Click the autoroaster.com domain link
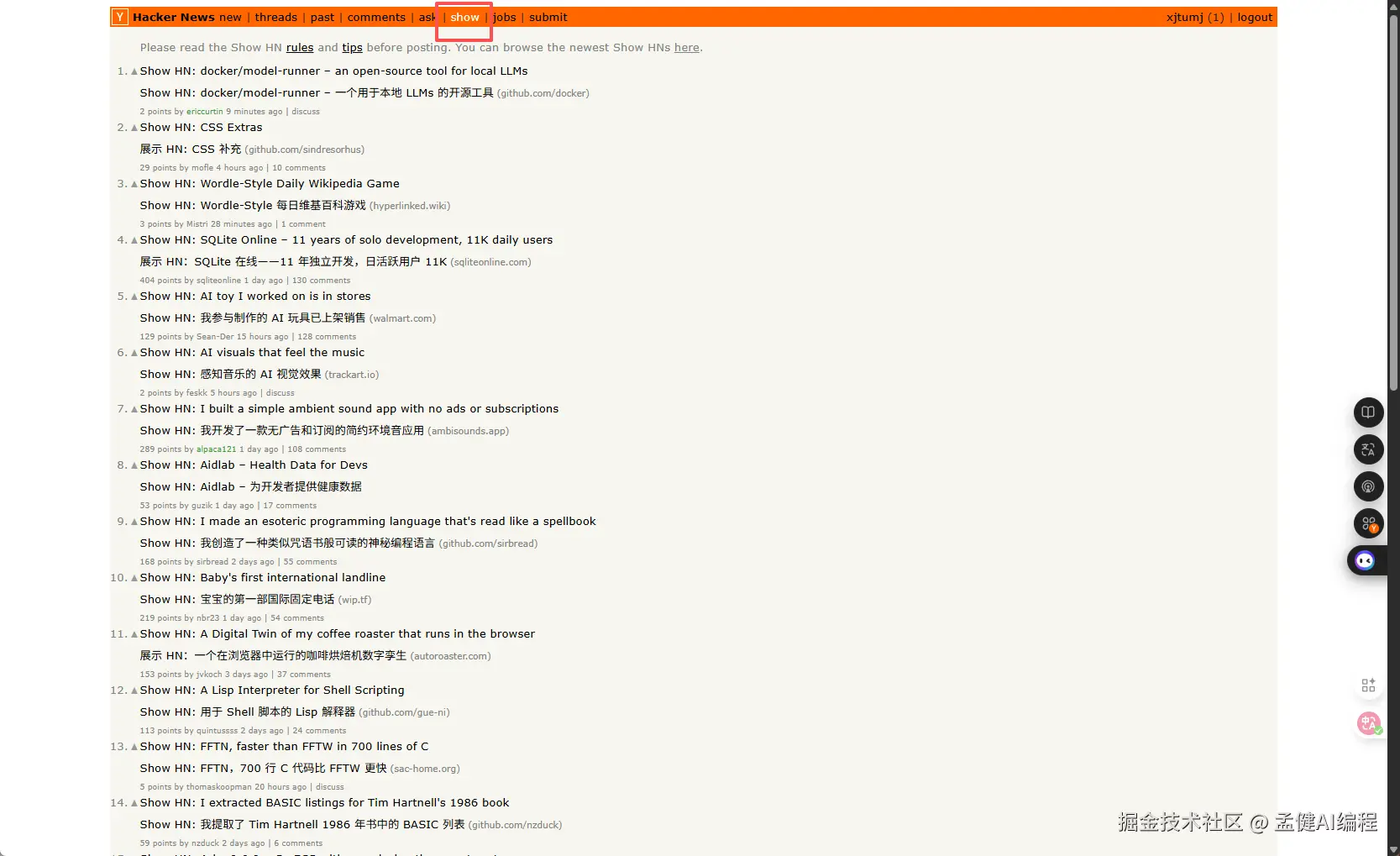 [451, 656]
